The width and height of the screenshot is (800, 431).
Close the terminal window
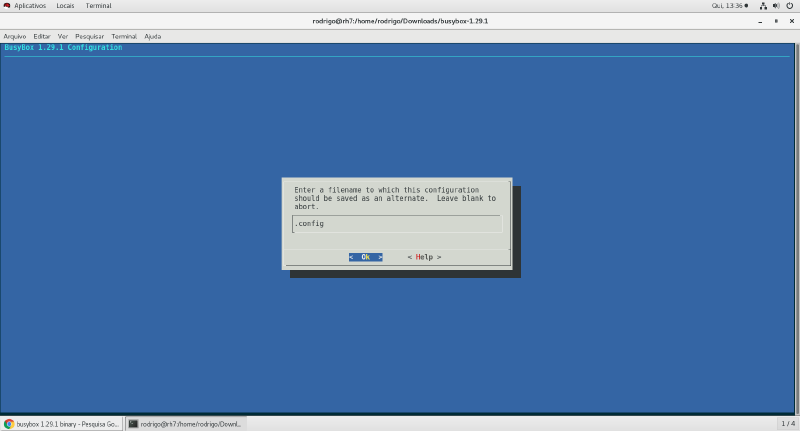click(790, 20)
